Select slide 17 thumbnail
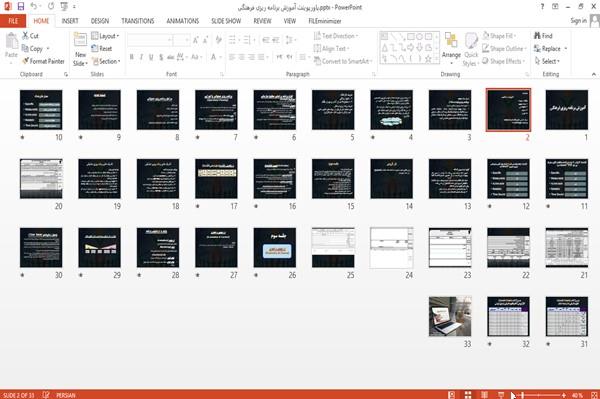Screen dimensions: 600x399 tap(216, 179)
